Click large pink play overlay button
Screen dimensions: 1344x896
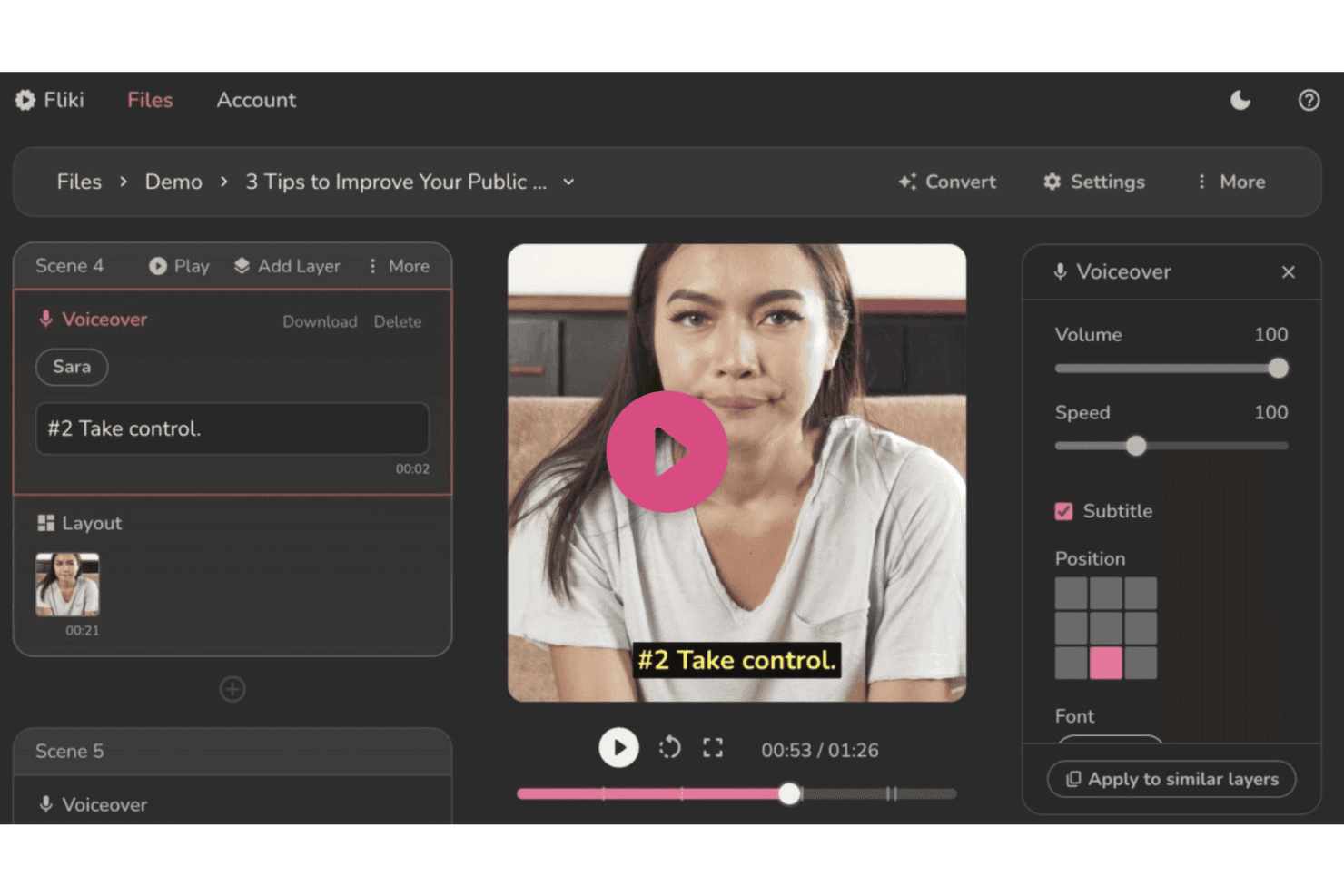coord(667,452)
